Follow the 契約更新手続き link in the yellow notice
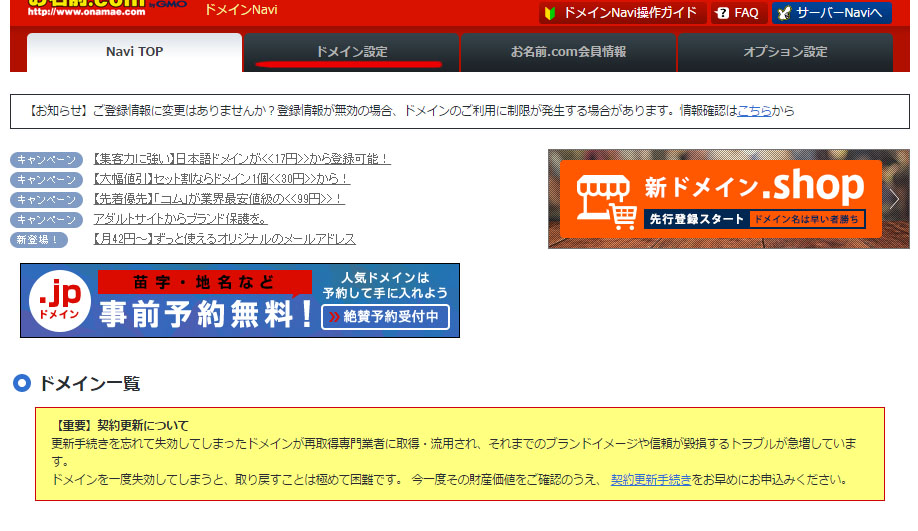The width and height of the screenshot is (918, 531). 651,479
